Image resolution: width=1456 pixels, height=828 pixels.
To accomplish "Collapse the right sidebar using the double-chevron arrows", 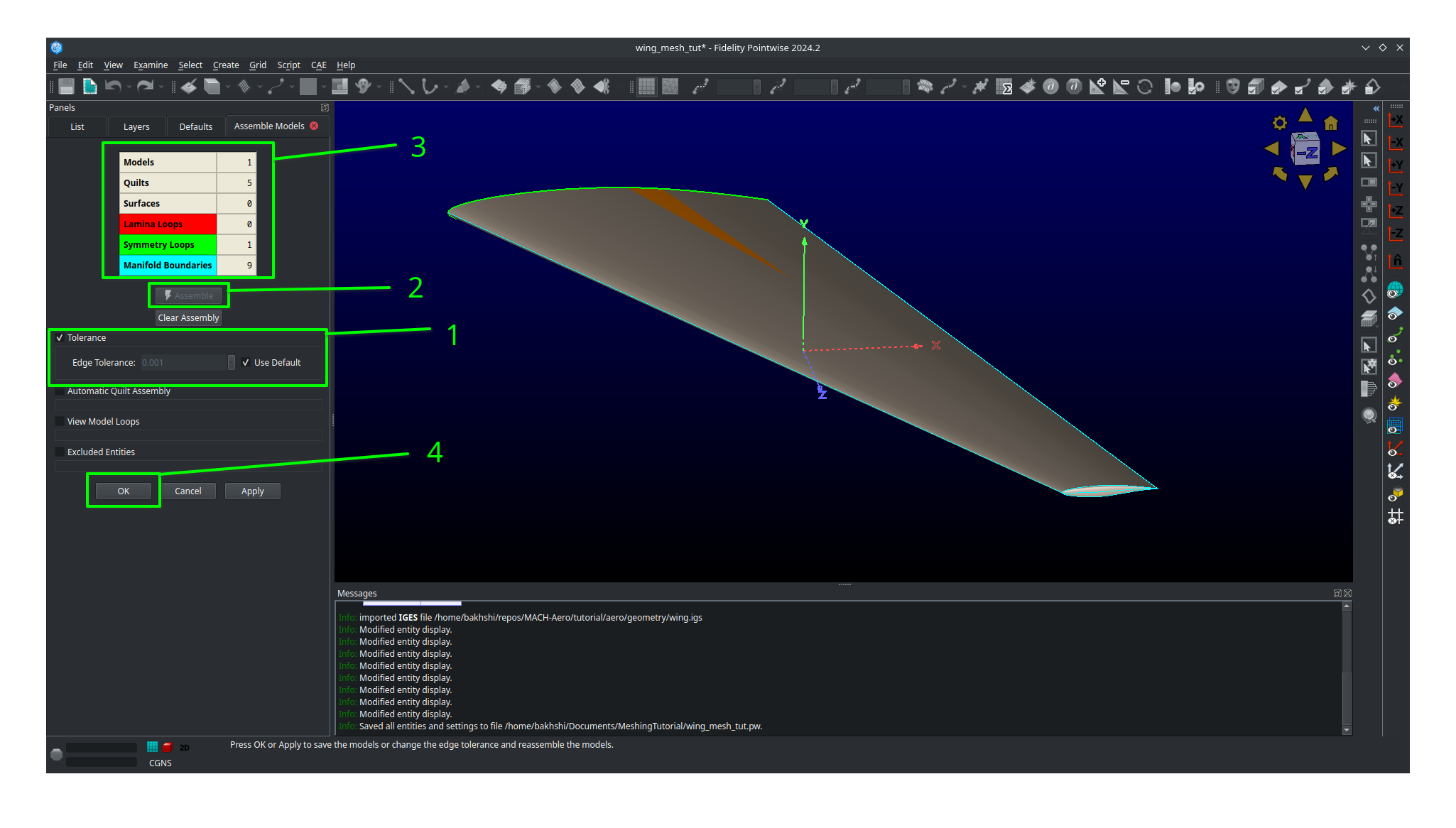I will [1376, 108].
